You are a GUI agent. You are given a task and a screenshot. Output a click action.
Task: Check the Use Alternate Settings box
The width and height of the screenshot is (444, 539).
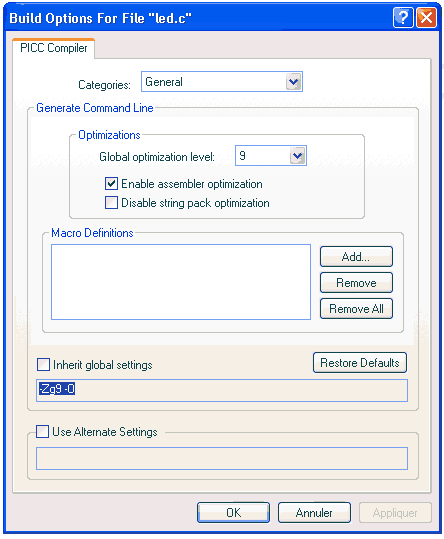coord(42,431)
